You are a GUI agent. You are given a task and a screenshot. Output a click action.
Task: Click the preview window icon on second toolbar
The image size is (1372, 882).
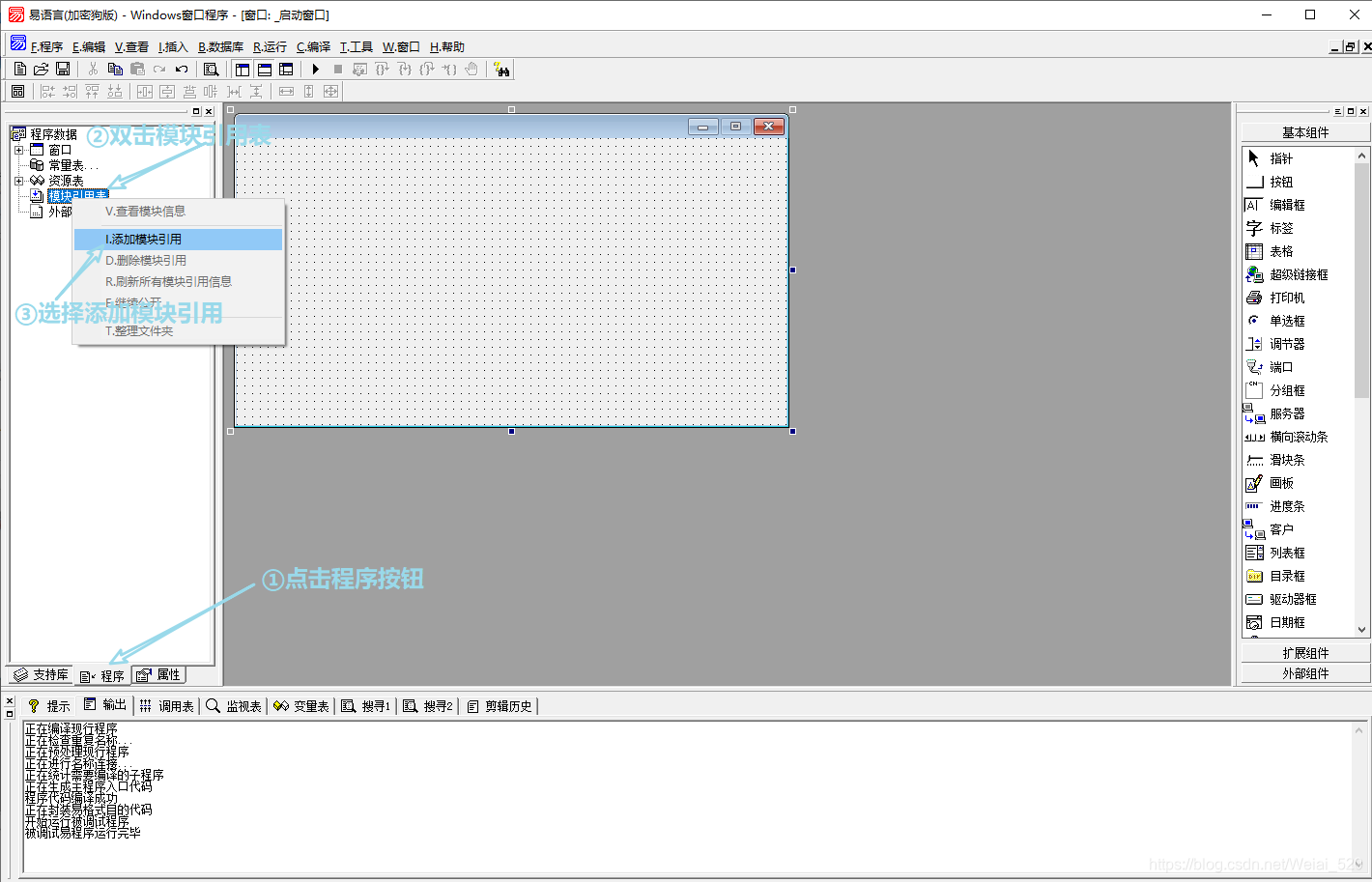(17, 91)
